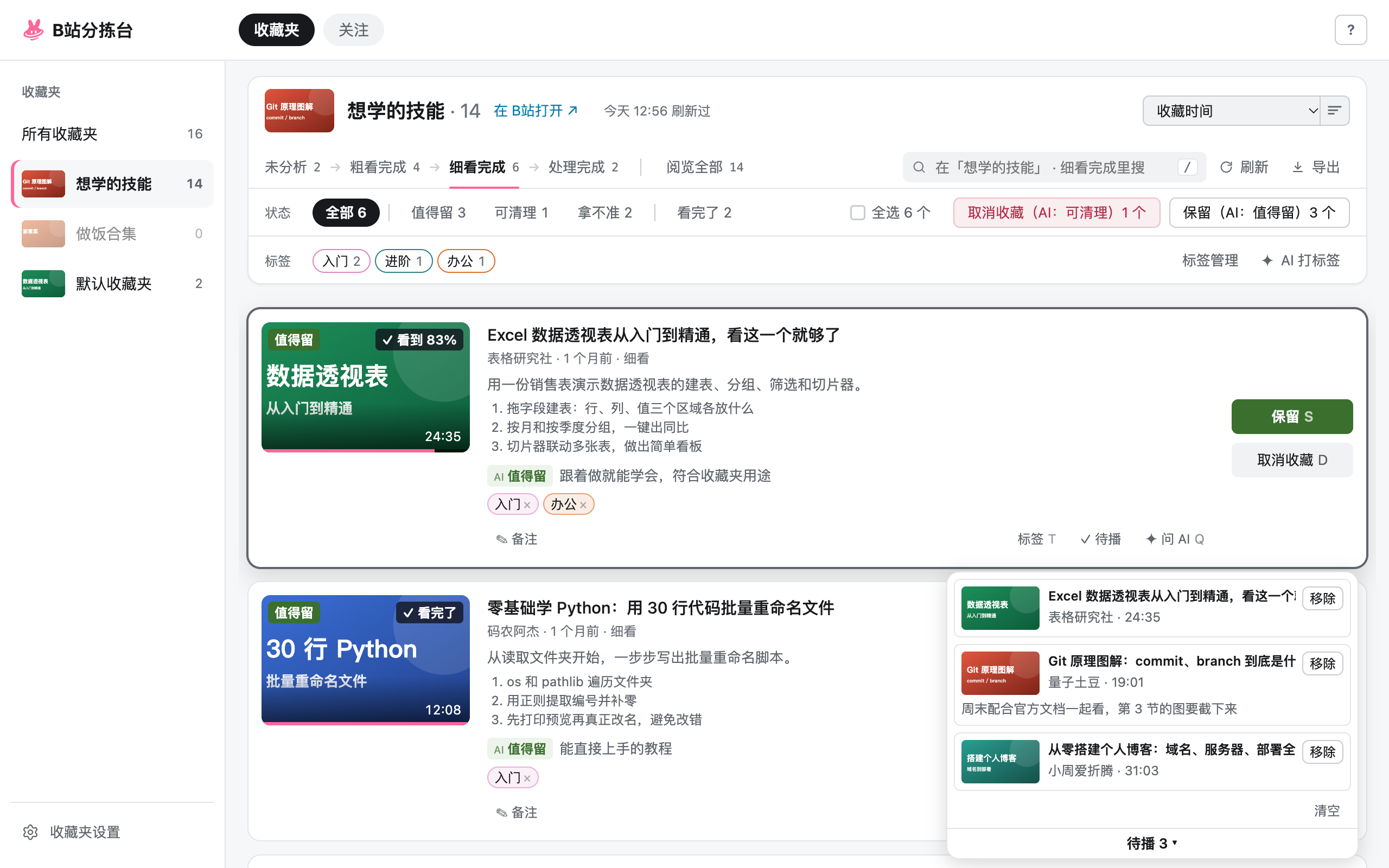The image size is (1389, 868).
Task: Open the 未分析 2 stage tab
Action: [292, 167]
